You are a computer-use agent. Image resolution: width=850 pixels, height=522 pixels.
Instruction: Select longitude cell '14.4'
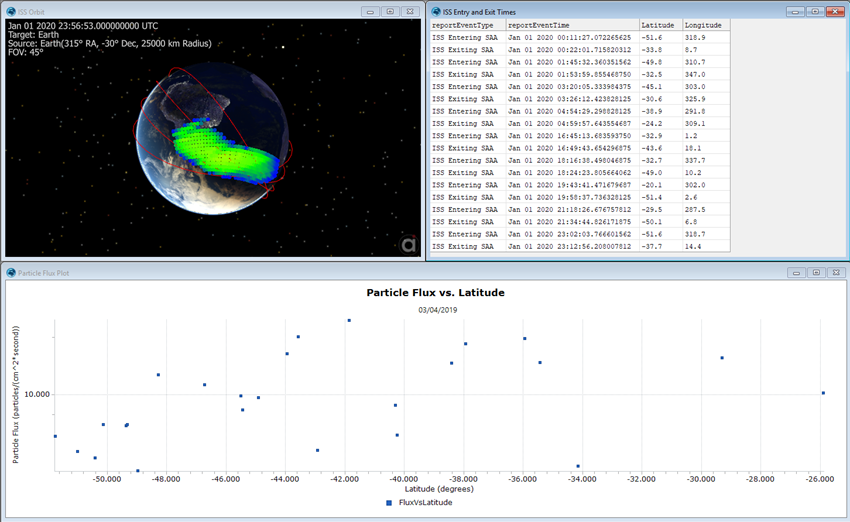[x=706, y=246]
